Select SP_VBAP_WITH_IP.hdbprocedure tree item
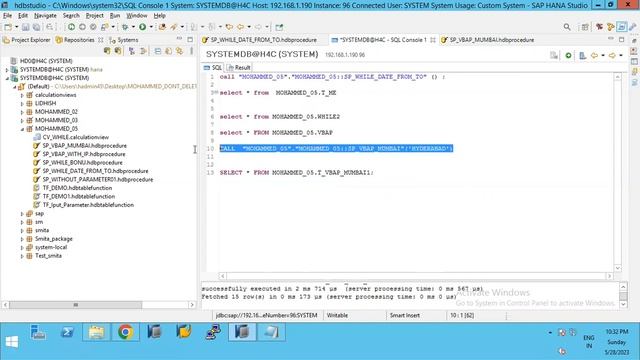640x360 pixels. 84,154
